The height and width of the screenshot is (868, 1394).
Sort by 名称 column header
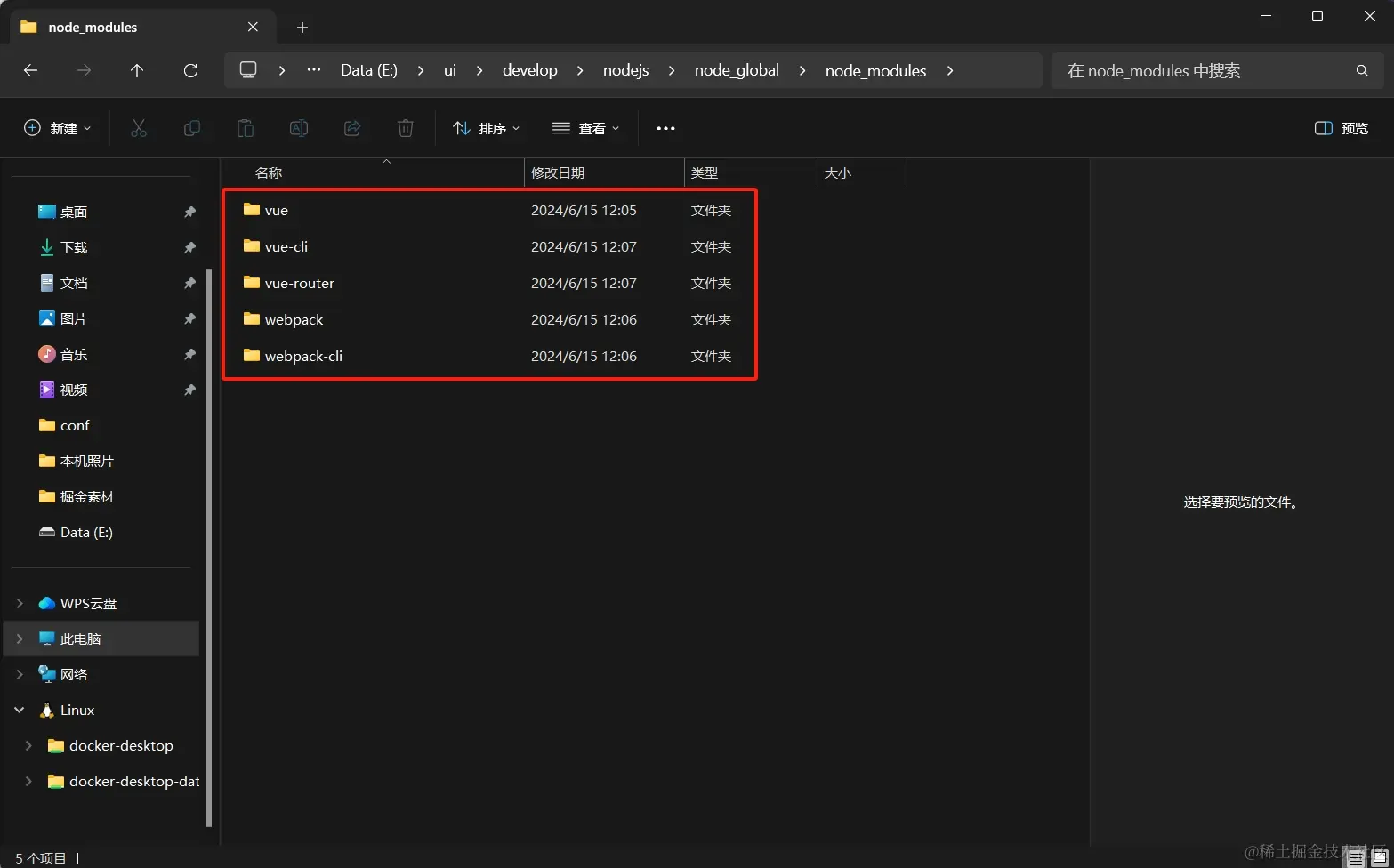(373, 173)
